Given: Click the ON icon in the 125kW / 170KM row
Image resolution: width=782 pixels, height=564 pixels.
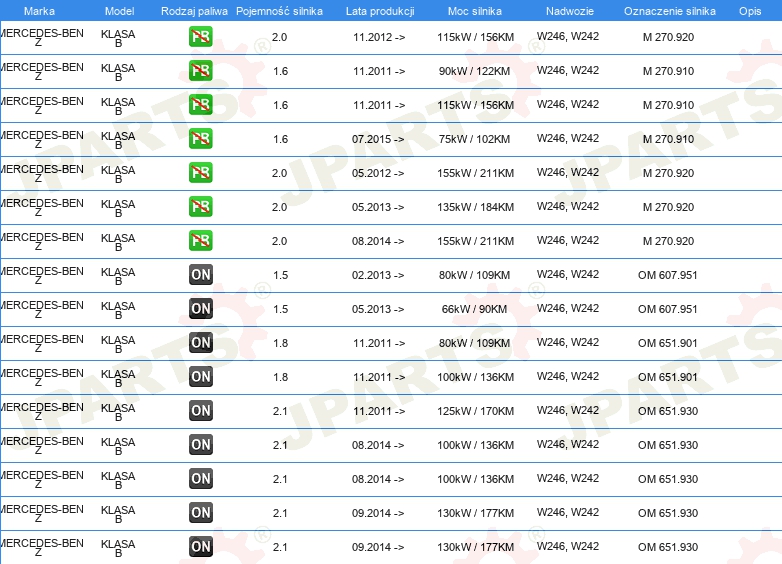Looking at the screenshot, I should (x=201, y=411).
